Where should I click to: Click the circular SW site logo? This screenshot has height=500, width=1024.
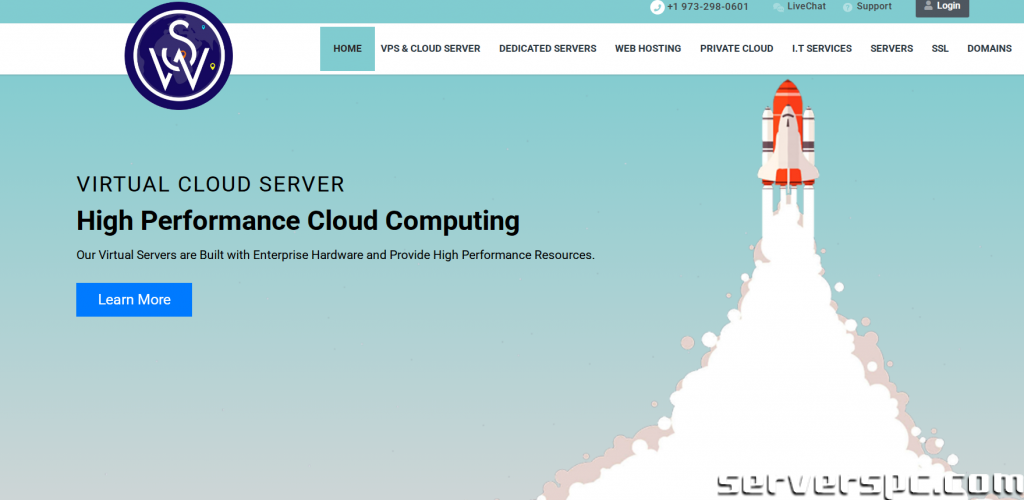[179, 56]
